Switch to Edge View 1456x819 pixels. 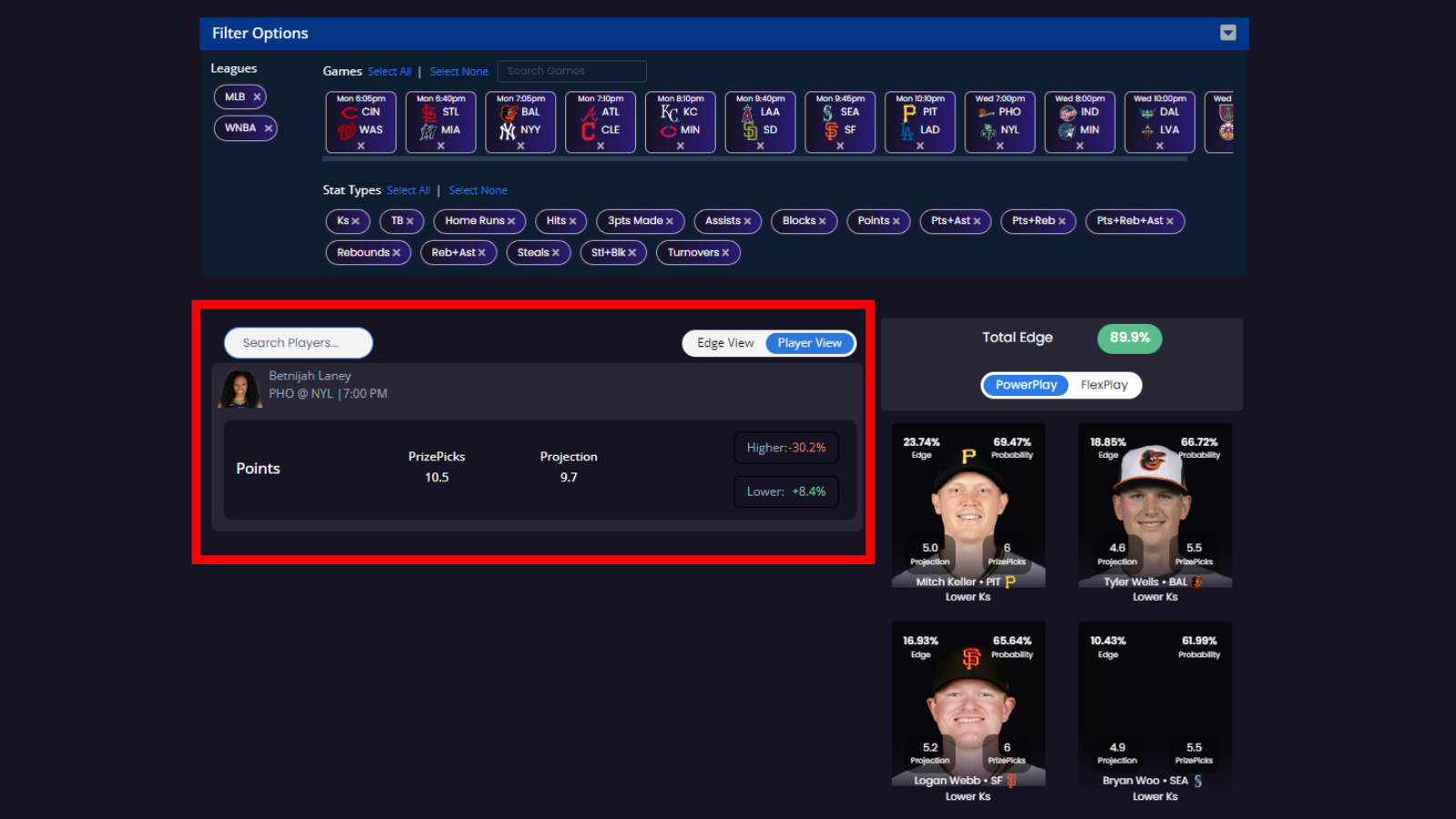click(723, 343)
